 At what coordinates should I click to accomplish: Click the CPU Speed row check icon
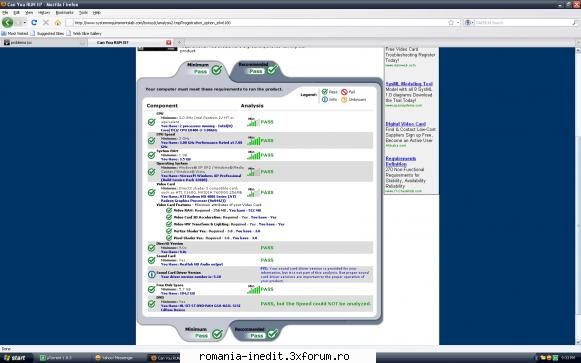152,141
